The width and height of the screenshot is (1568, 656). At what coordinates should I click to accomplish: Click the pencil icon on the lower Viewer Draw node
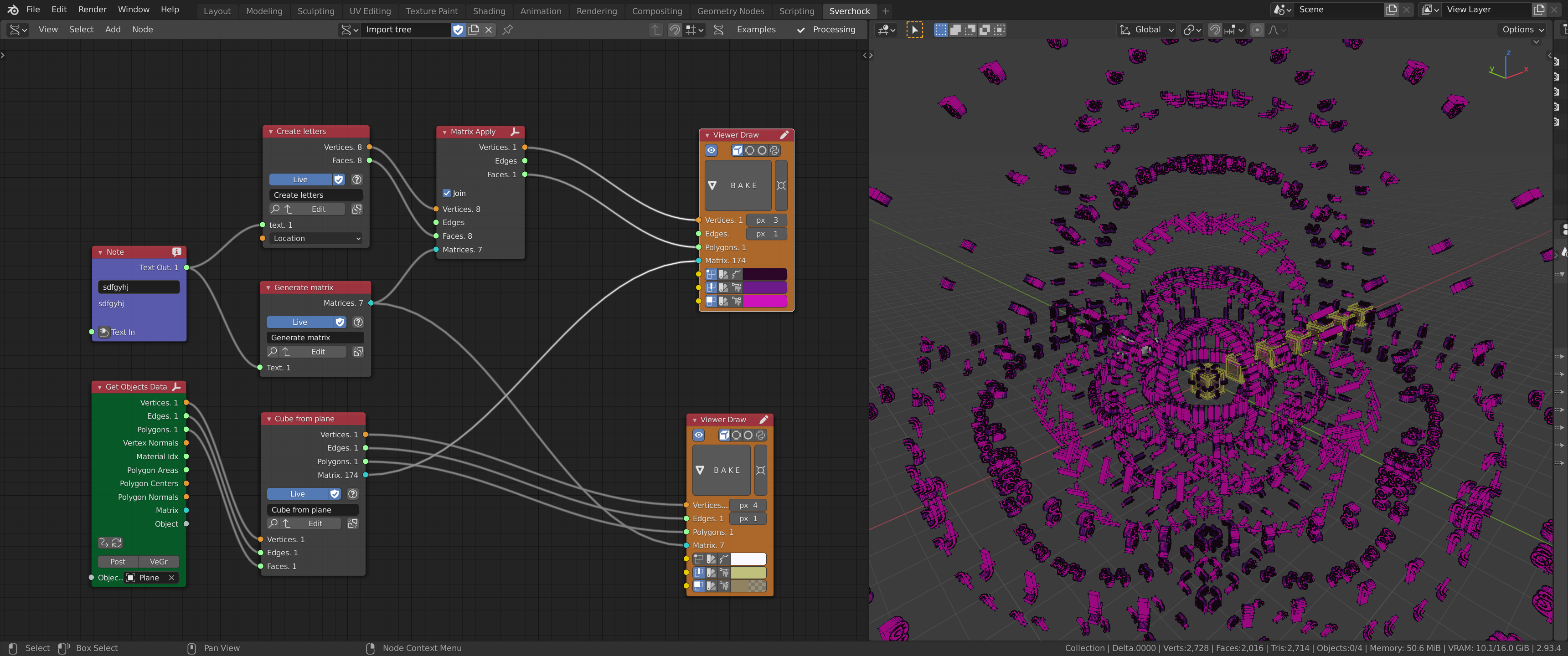[x=764, y=420]
